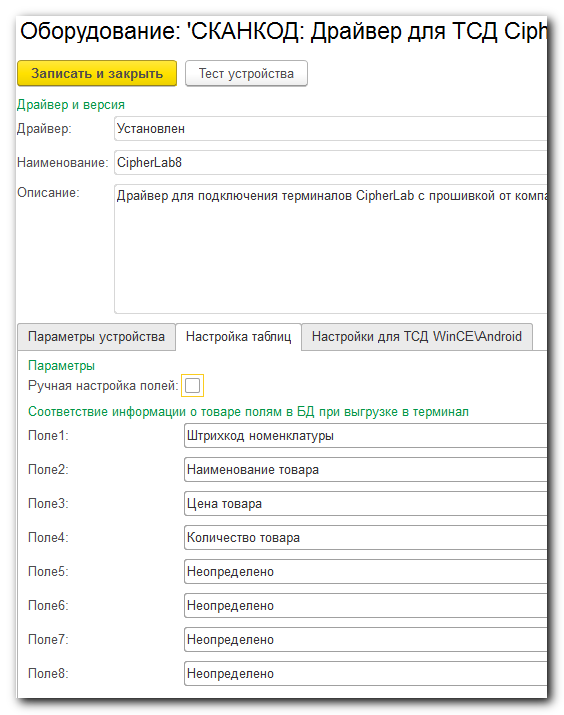Viewport: 564px width, 715px height.
Task: Click the Поле8 field showing Неопределено
Action: [366, 674]
